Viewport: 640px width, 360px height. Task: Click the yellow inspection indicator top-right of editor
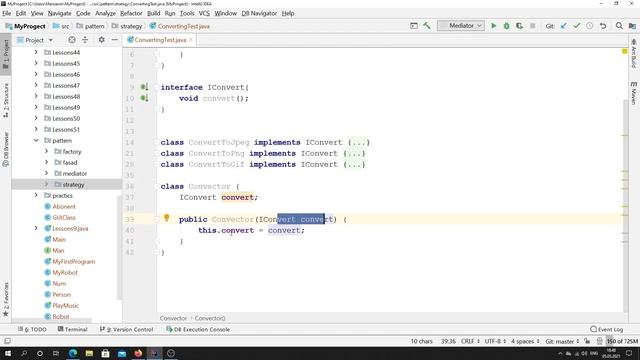624,51
